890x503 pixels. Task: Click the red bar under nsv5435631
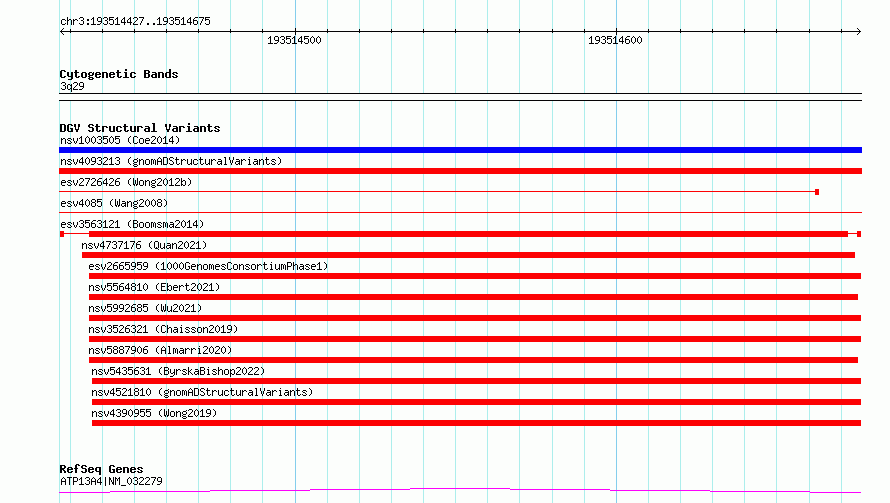pos(476,381)
